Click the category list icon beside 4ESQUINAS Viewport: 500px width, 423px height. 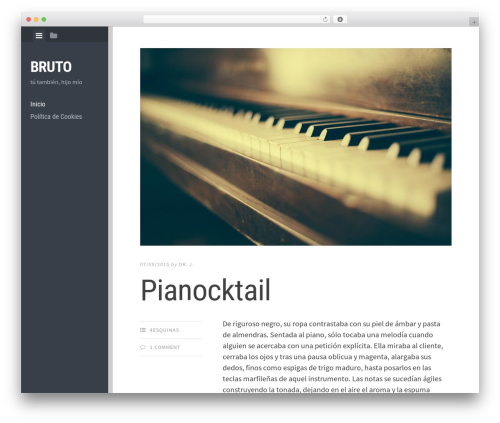(x=143, y=330)
